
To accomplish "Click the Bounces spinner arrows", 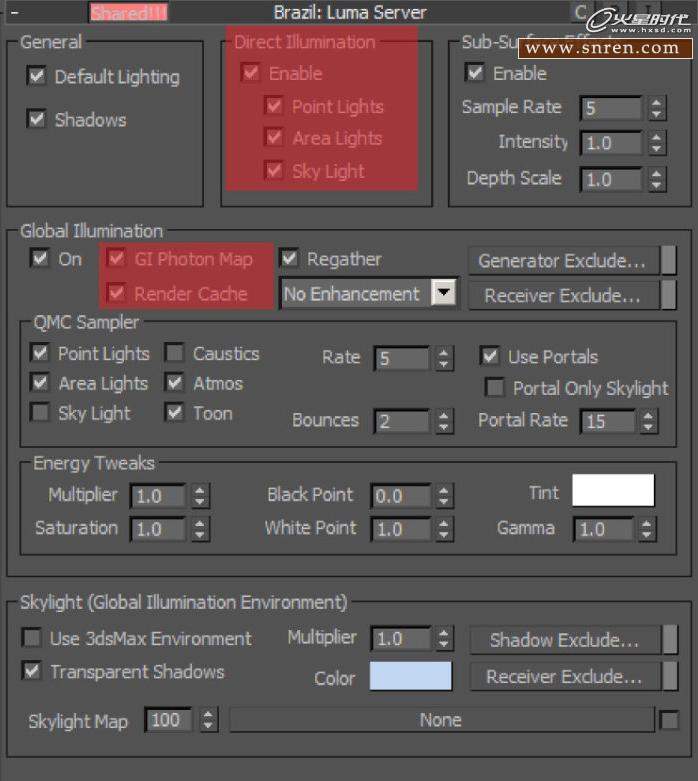I will (443, 421).
